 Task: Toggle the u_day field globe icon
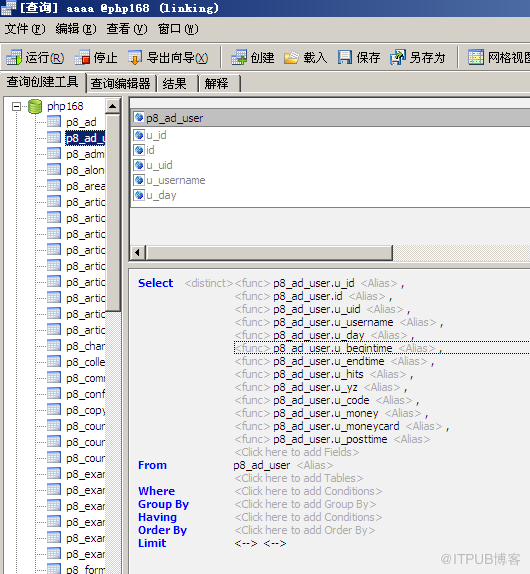coord(139,195)
